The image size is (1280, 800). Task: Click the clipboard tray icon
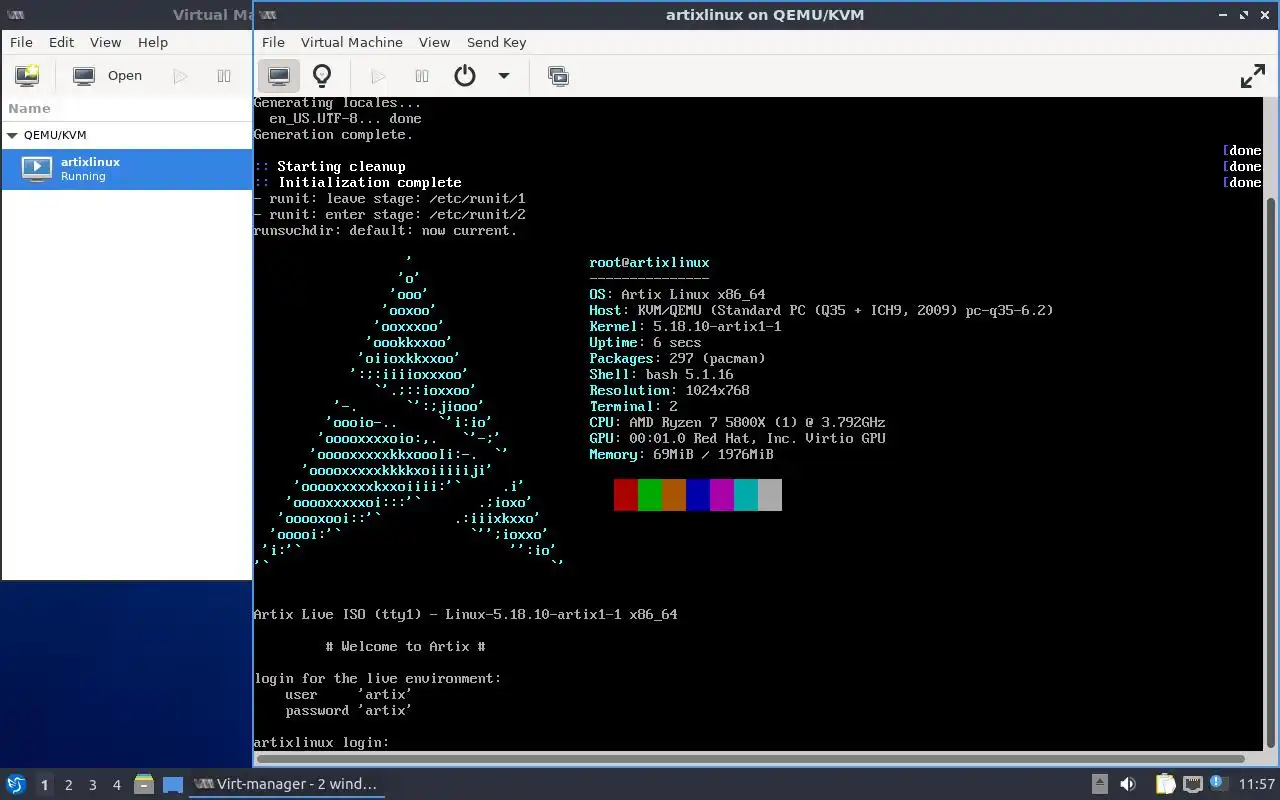1166,784
